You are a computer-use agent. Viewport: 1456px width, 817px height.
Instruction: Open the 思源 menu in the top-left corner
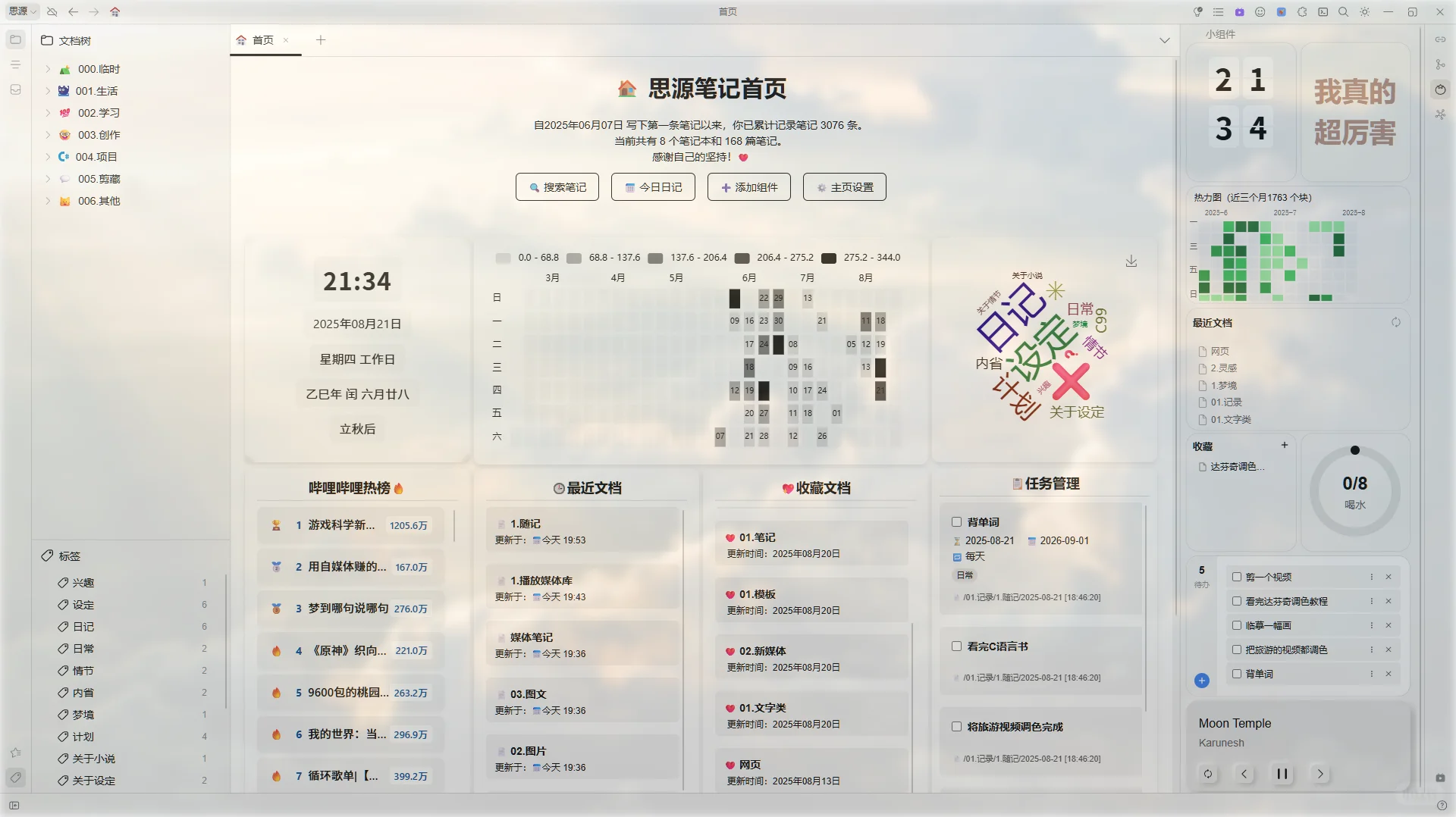click(x=20, y=11)
